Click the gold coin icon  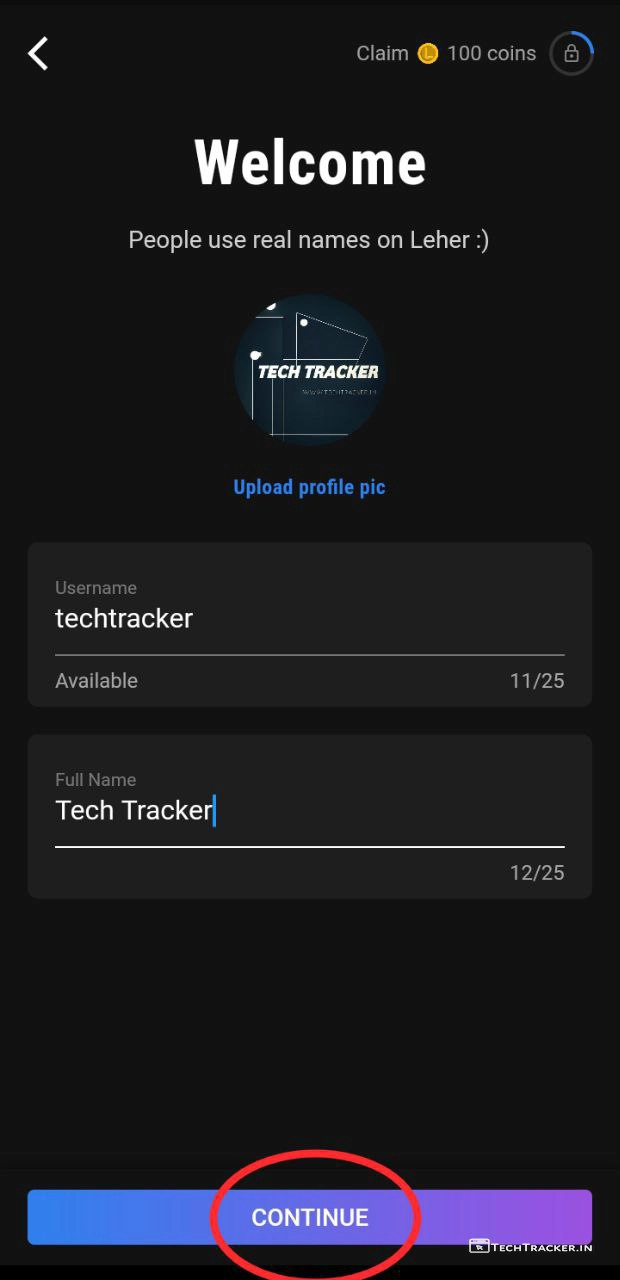click(x=428, y=53)
